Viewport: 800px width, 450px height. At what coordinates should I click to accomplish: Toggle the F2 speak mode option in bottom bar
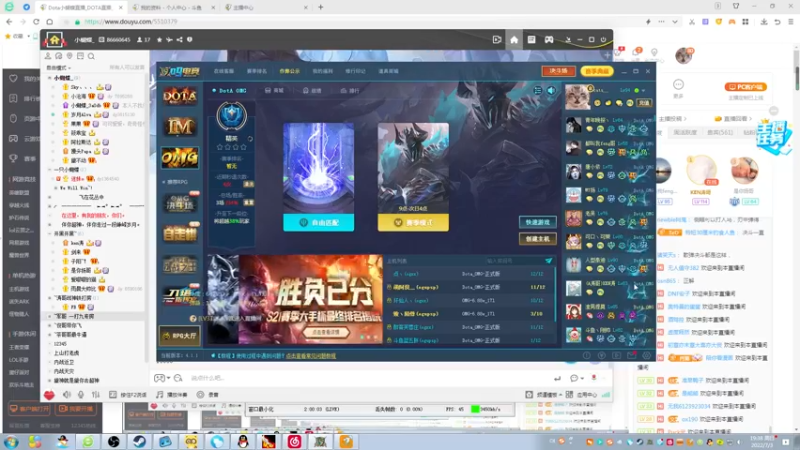(128, 394)
